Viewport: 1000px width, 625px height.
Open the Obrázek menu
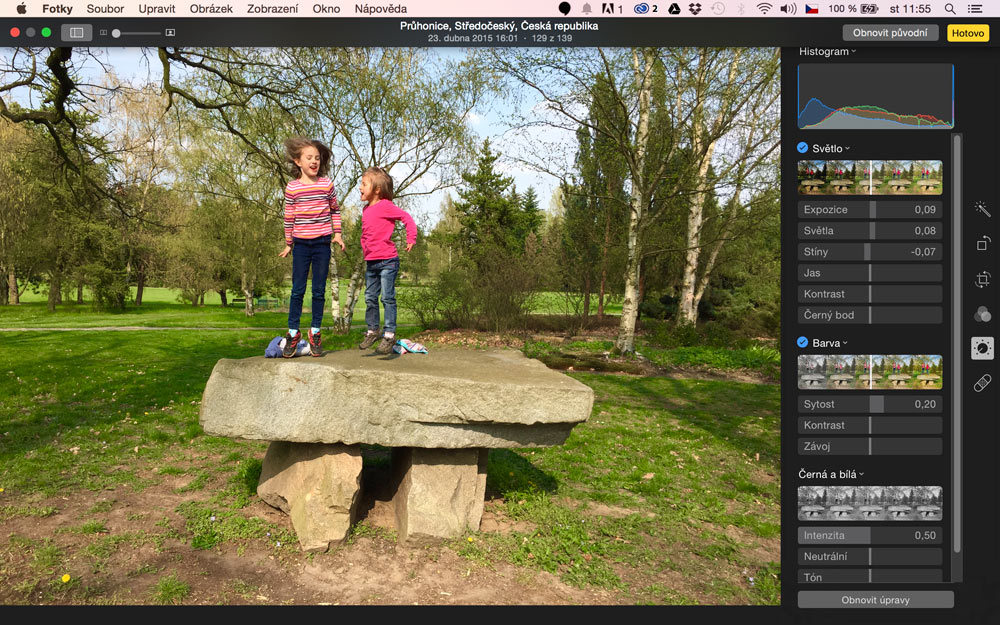tap(211, 9)
